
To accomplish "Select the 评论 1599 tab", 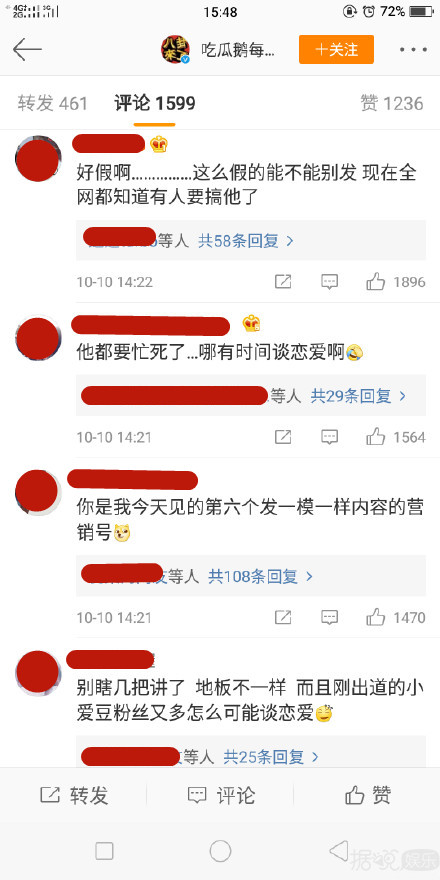I will point(155,103).
